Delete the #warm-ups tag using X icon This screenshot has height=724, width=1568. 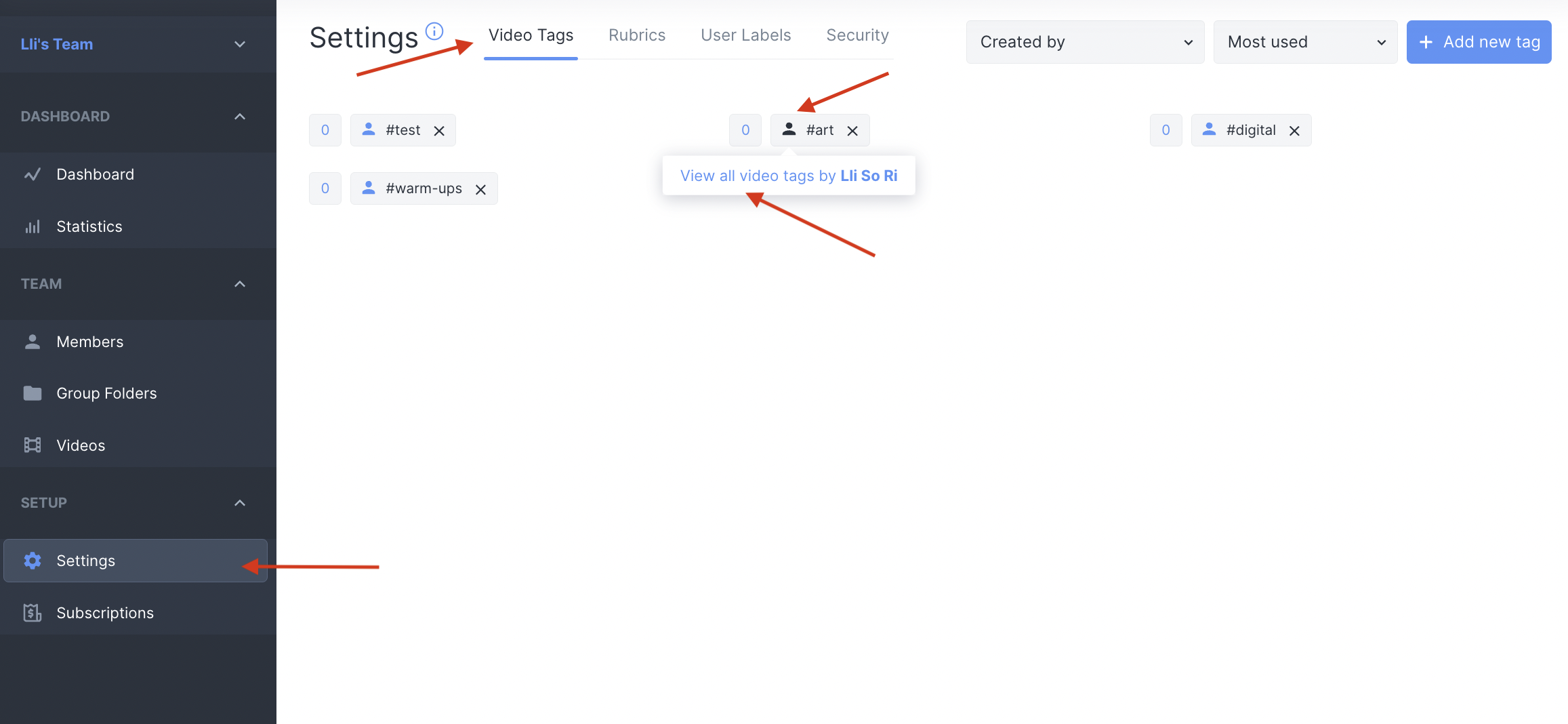(x=480, y=190)
